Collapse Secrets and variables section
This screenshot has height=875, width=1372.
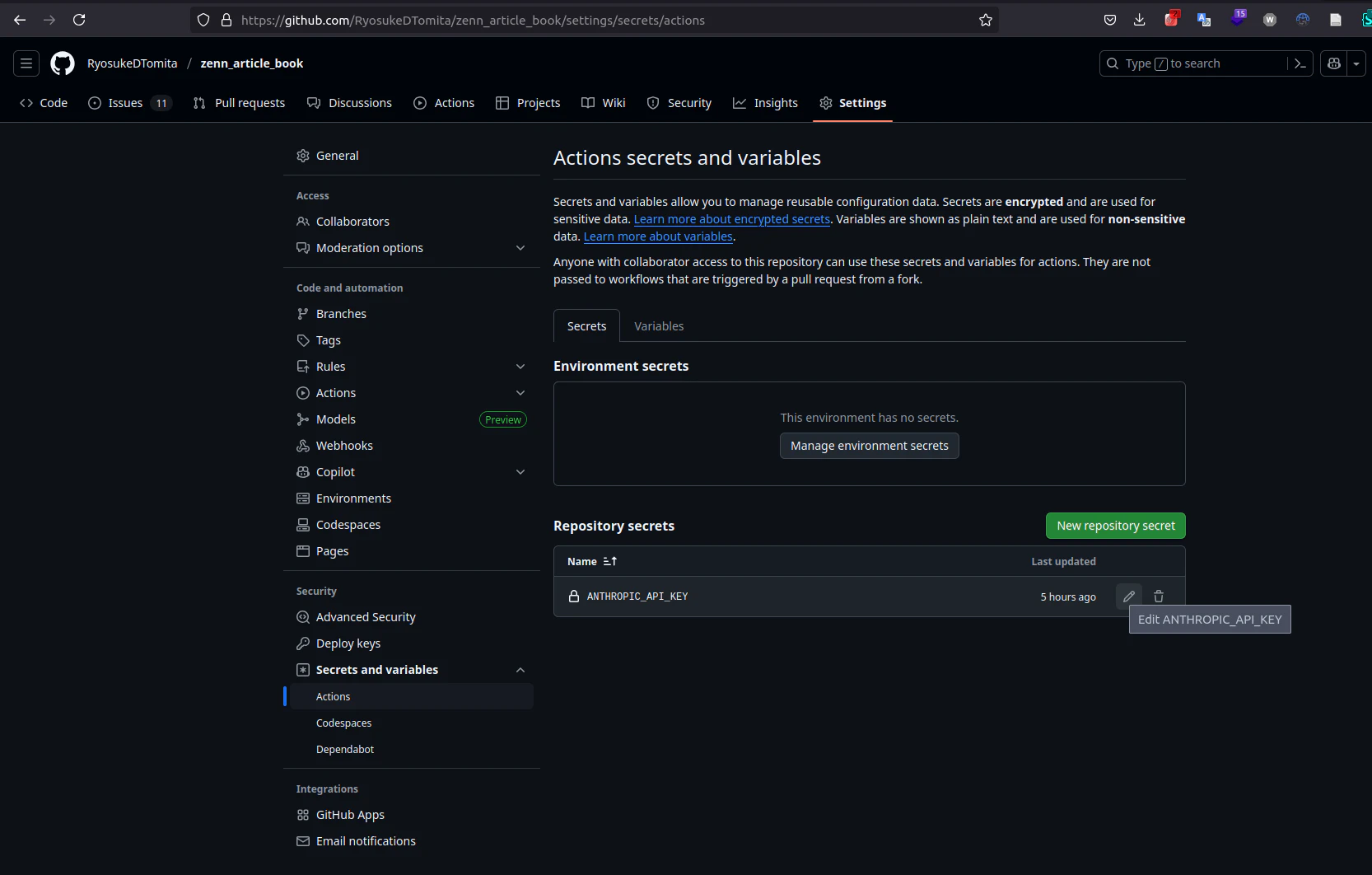coord(520,670)
